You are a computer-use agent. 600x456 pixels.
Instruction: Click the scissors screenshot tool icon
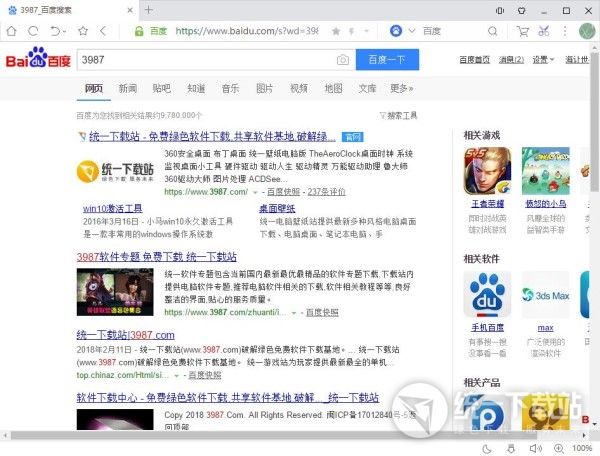coord(544,31)
